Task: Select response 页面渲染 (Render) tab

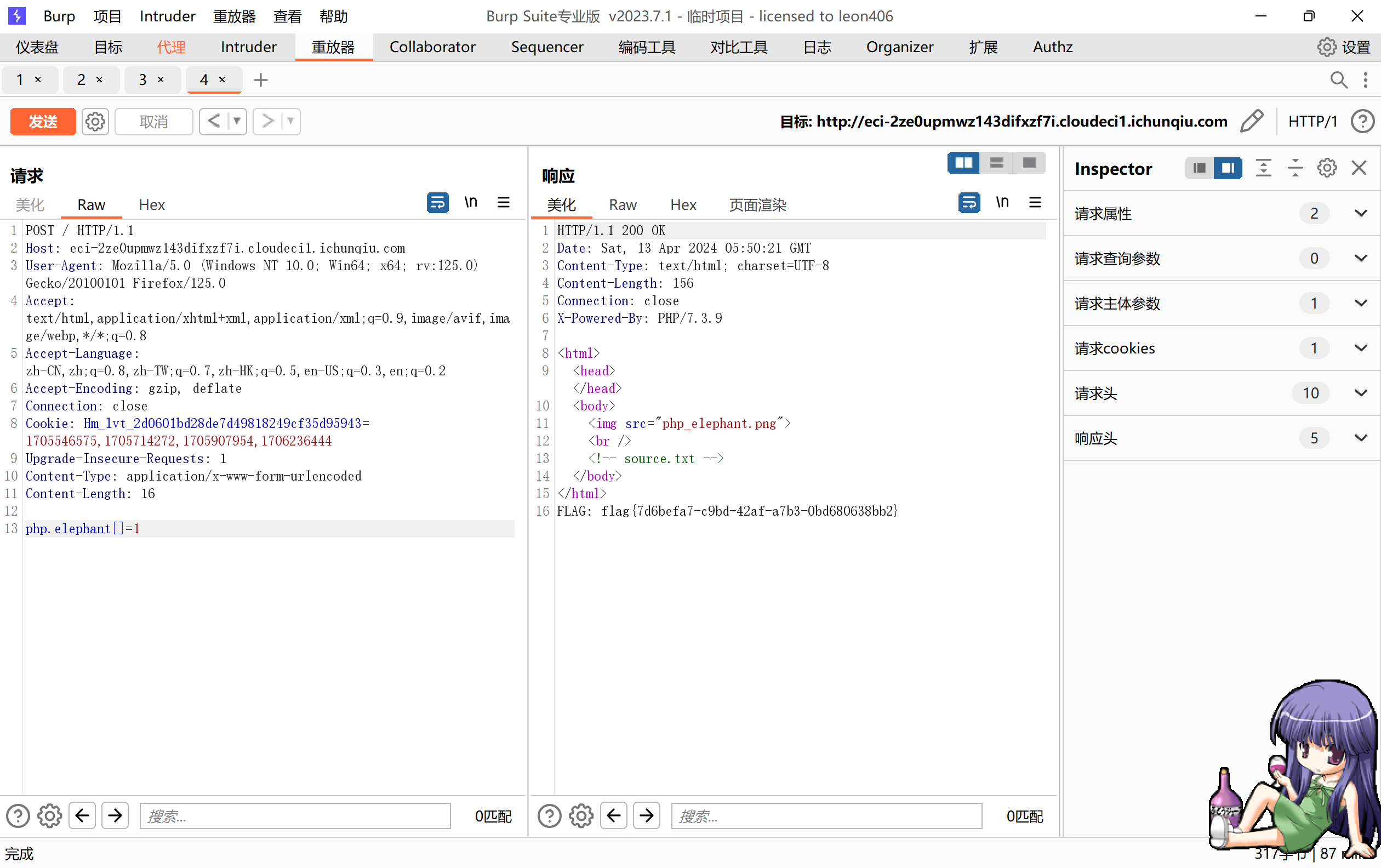Action: (x=757, y=205)
